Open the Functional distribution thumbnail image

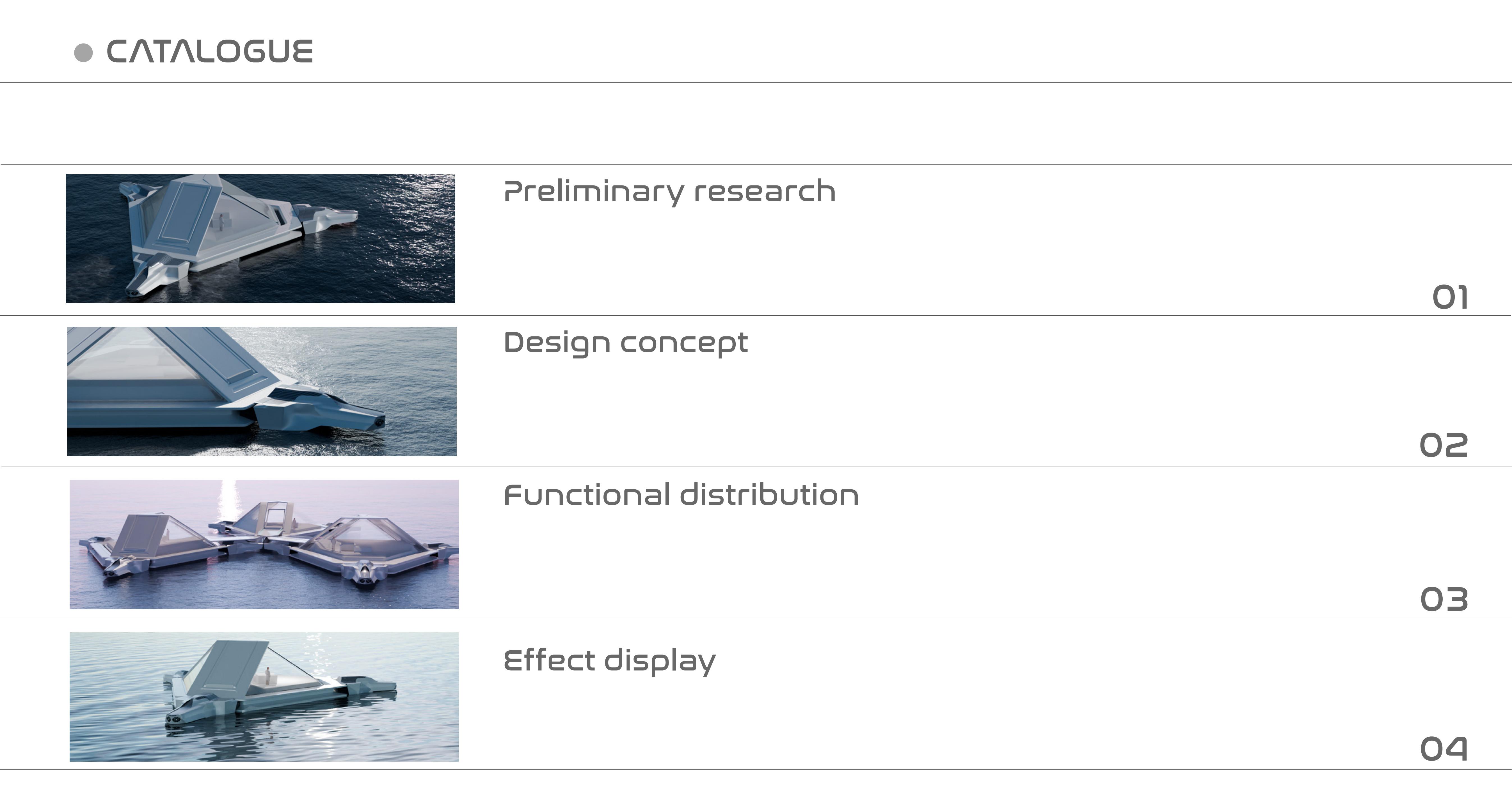[264, 544]
